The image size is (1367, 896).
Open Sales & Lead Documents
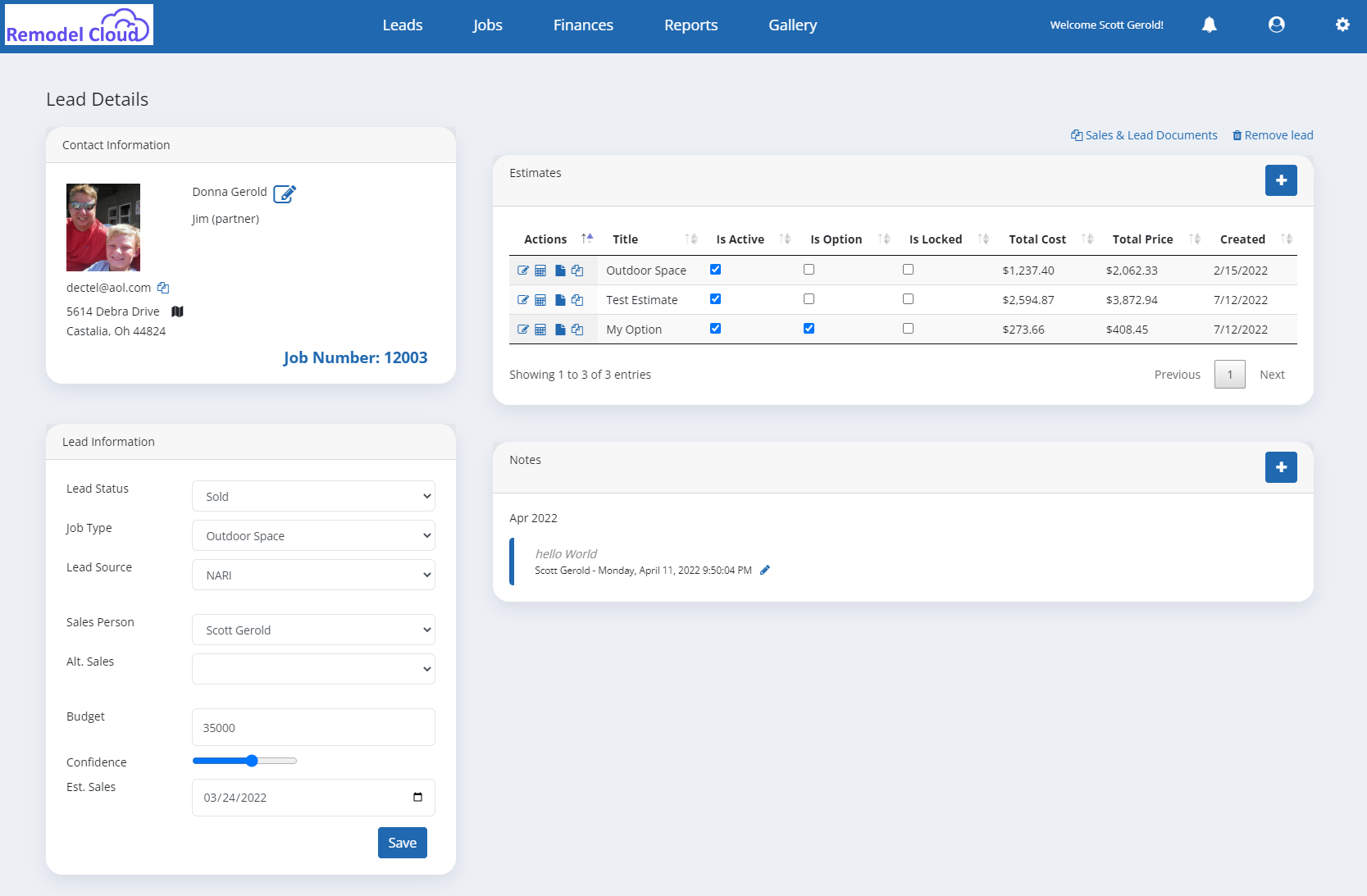(1144, 135)
